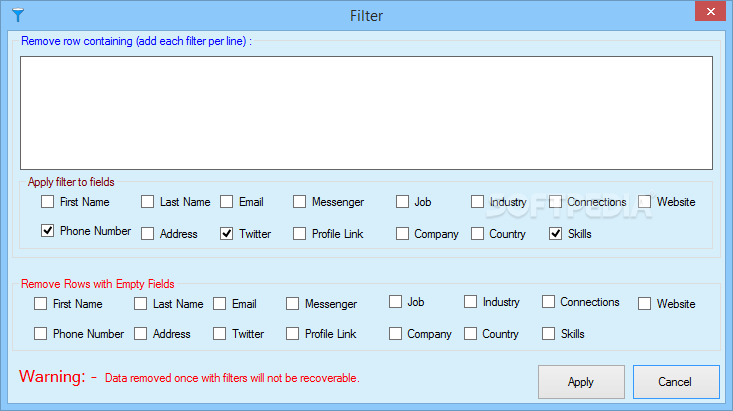733x411 pixels.
Task: Uncheck Skills under Apply filter to fields
Action: point(555,233)
